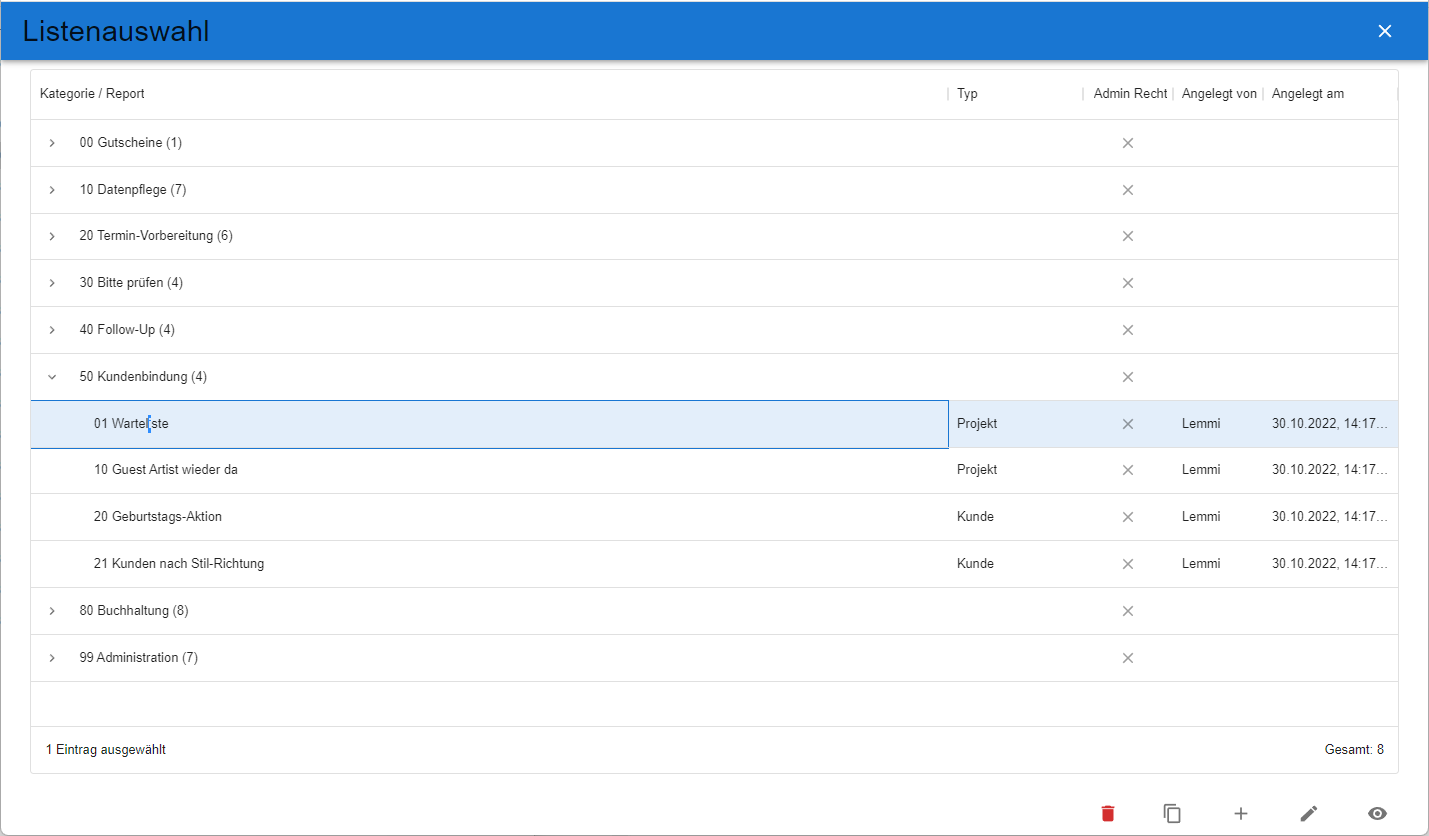Screen dimensions: 1429x836
Task: Expand the 20 Termin-Vorbereitung category
Action: coord(52,236)
